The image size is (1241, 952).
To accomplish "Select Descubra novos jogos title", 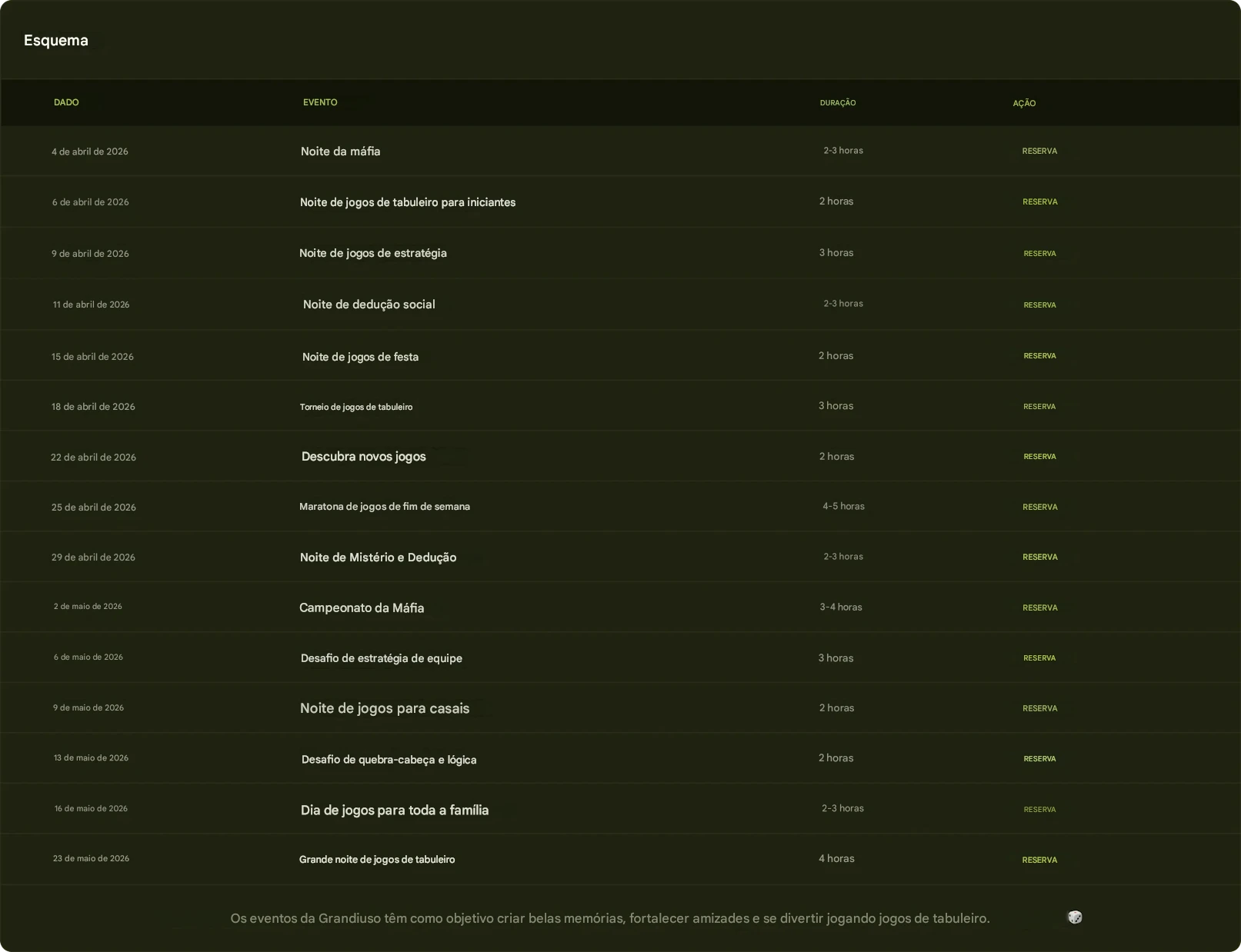I will coord(364,457).
